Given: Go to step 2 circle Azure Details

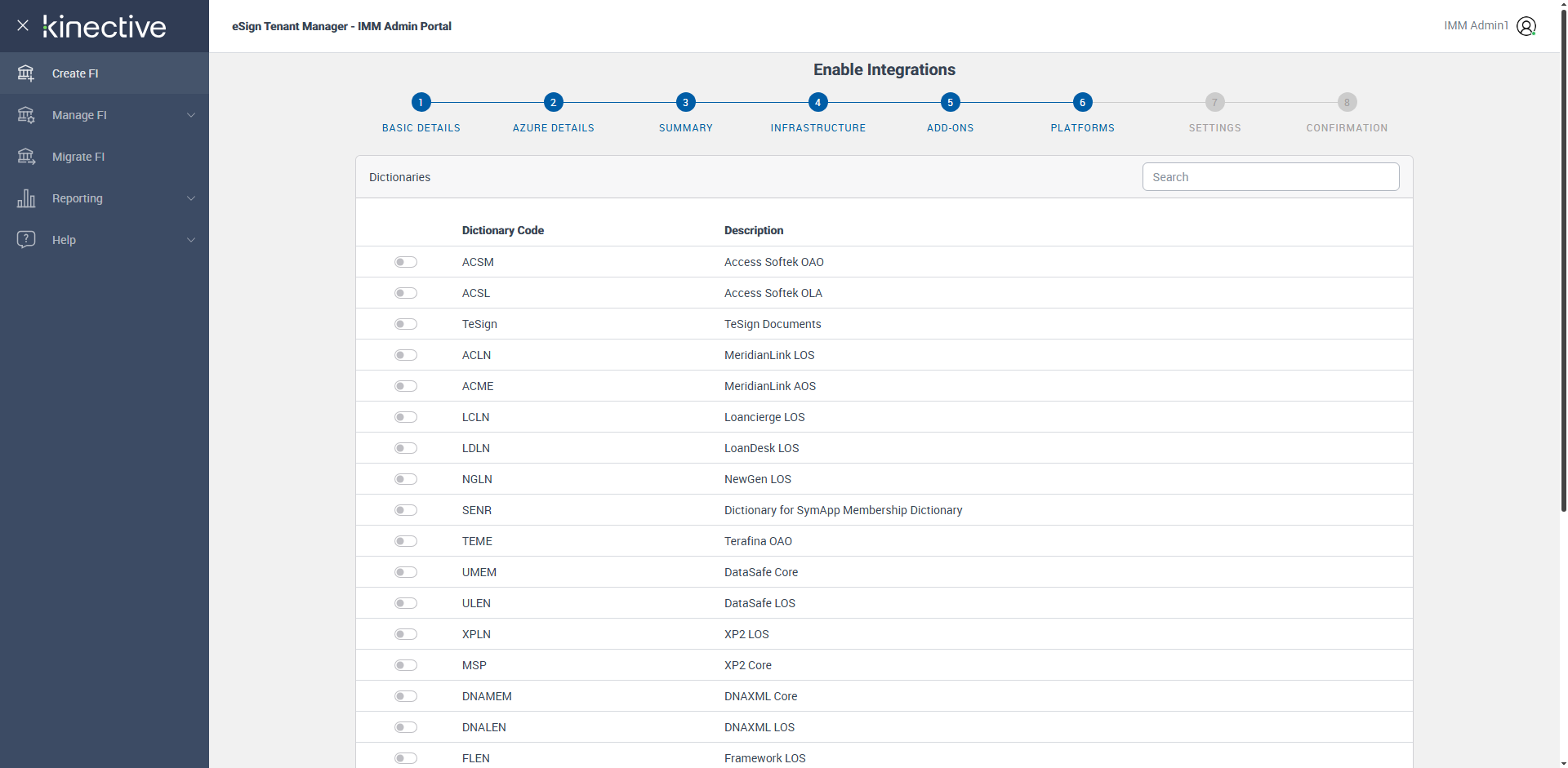Looking at the screenshot, I should pos(553,102).
